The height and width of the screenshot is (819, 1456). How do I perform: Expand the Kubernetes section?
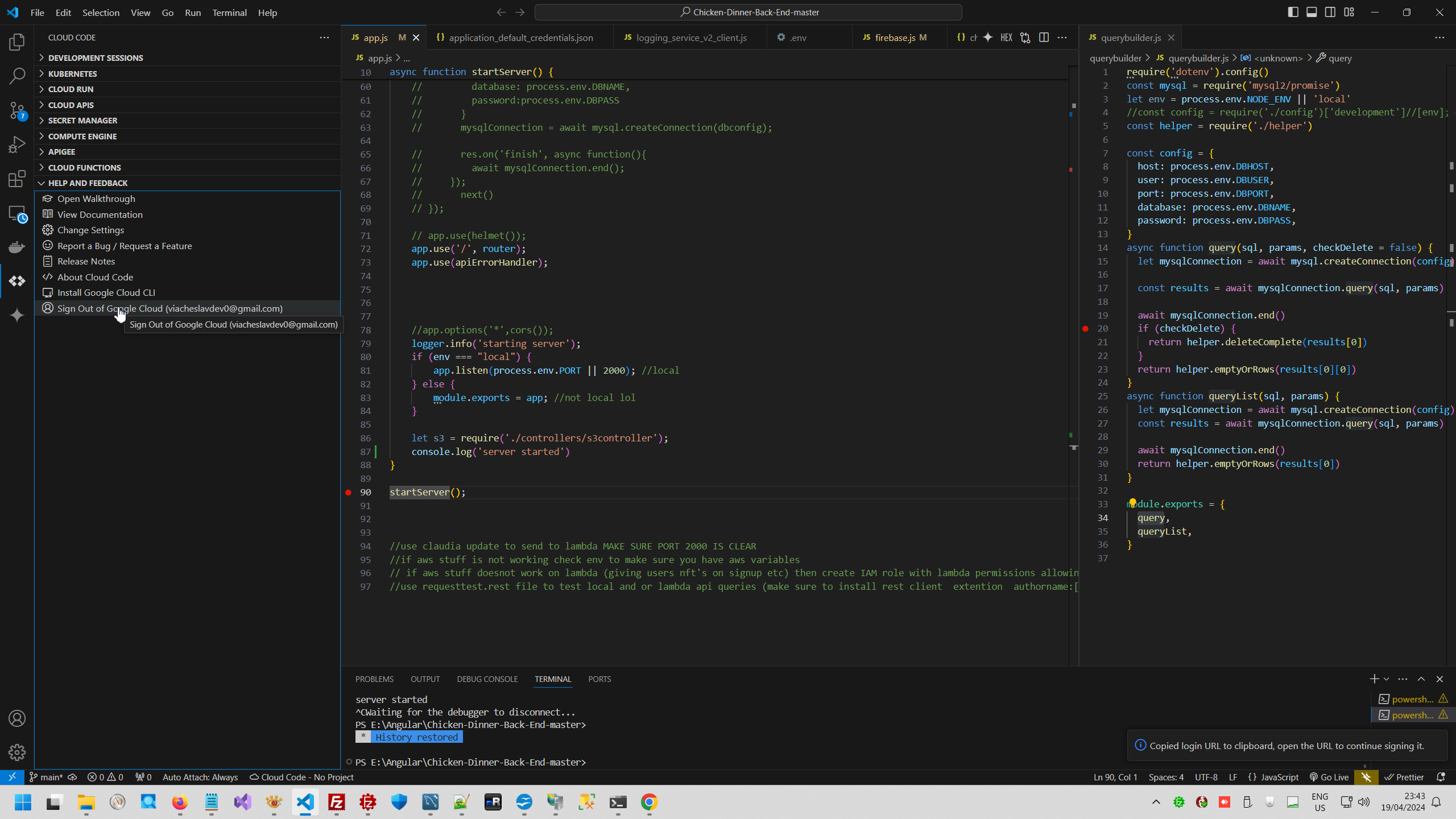pos(72,73)
